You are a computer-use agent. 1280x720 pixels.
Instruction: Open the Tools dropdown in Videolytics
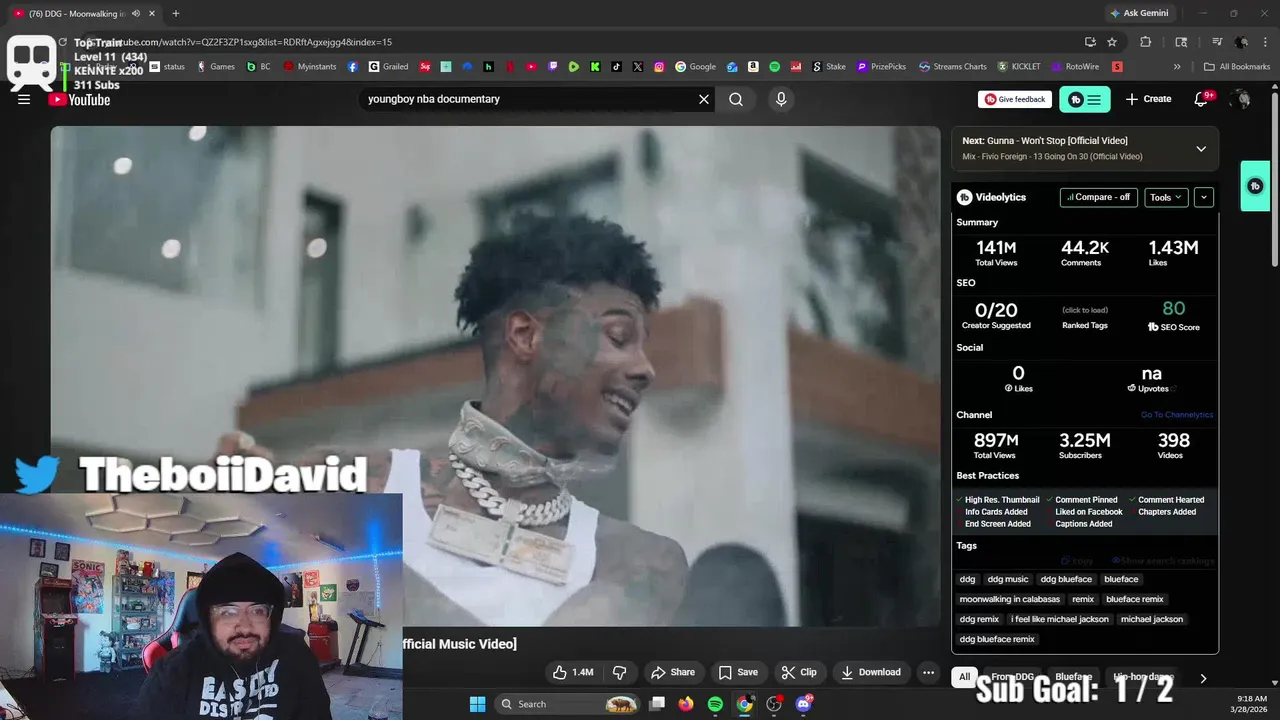(x=1166, y=197)
